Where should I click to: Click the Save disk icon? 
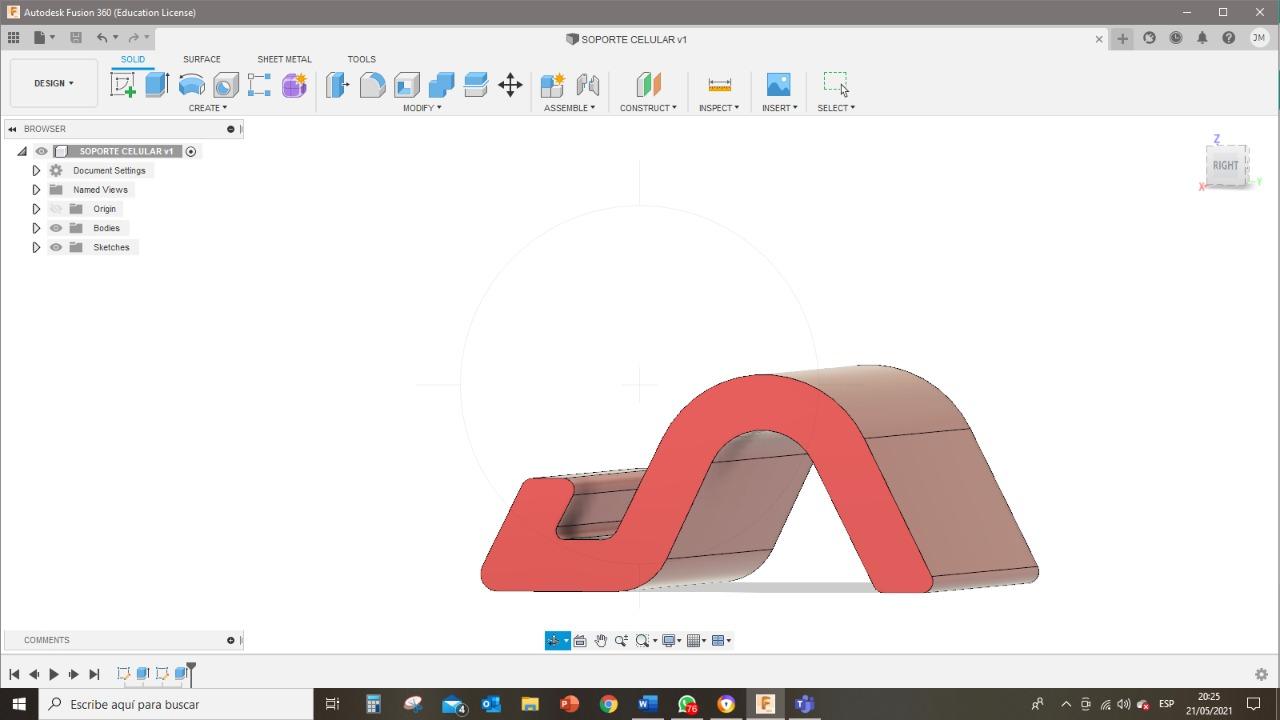pyautogui.click(x=75, y=38)
